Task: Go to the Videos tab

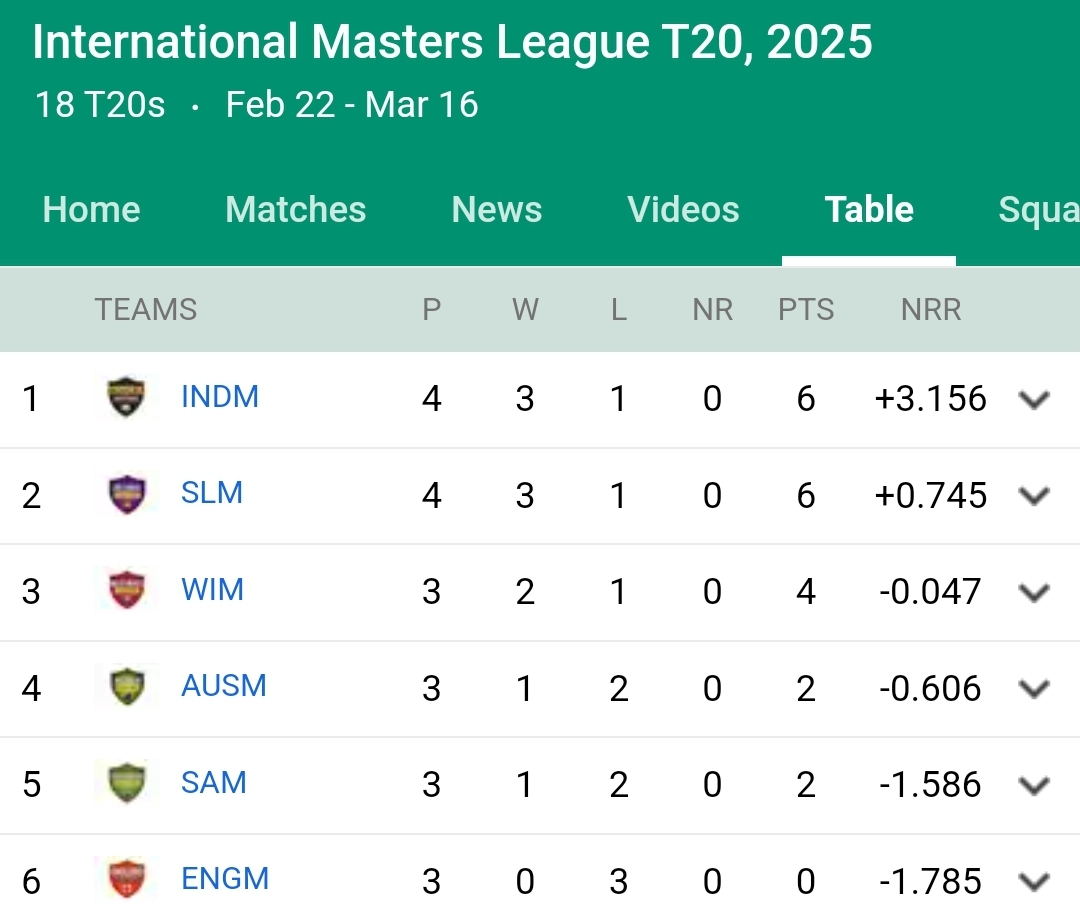Action: 683,209
